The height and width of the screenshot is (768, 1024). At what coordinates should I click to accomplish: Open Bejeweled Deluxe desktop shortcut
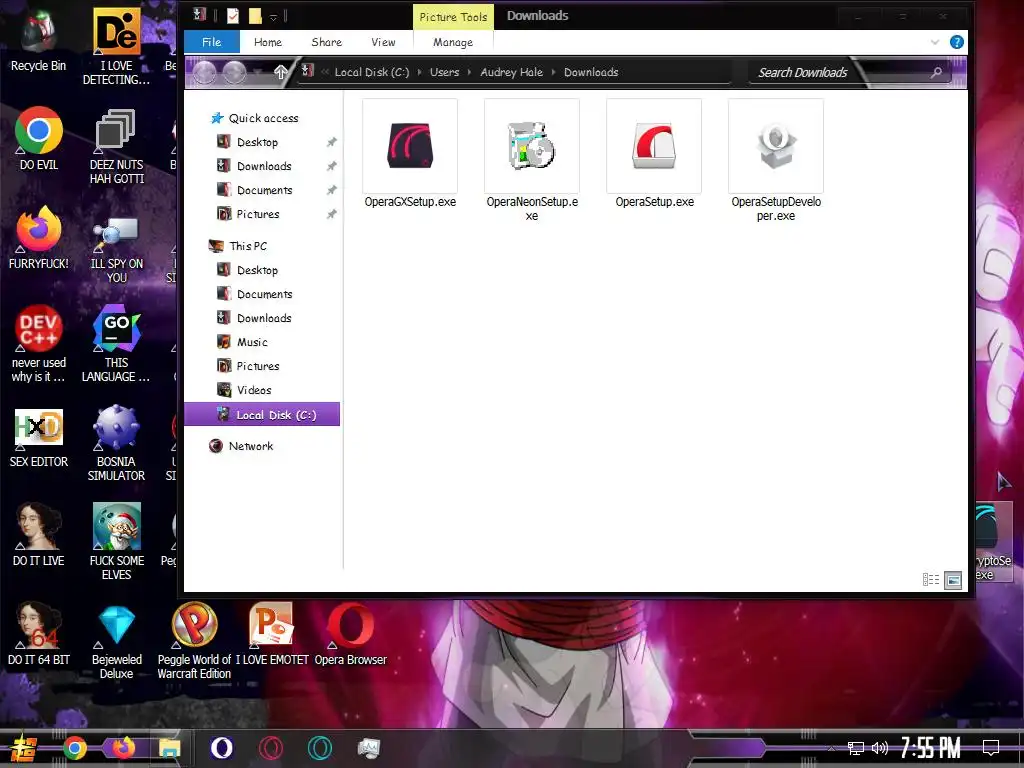tap(116, 643)
